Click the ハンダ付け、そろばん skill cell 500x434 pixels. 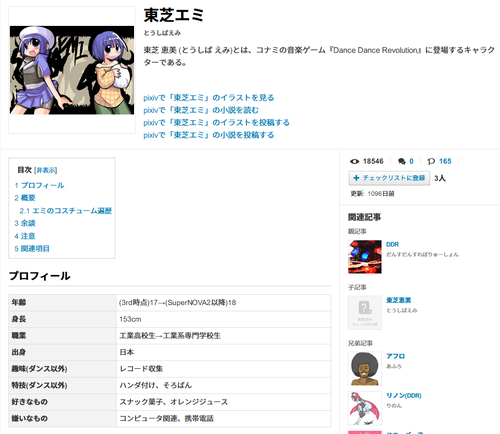[224, 385]
